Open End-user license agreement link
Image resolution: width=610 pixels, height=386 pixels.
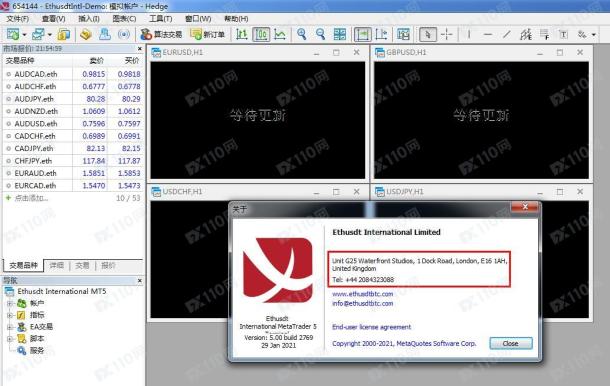(372, 327)
